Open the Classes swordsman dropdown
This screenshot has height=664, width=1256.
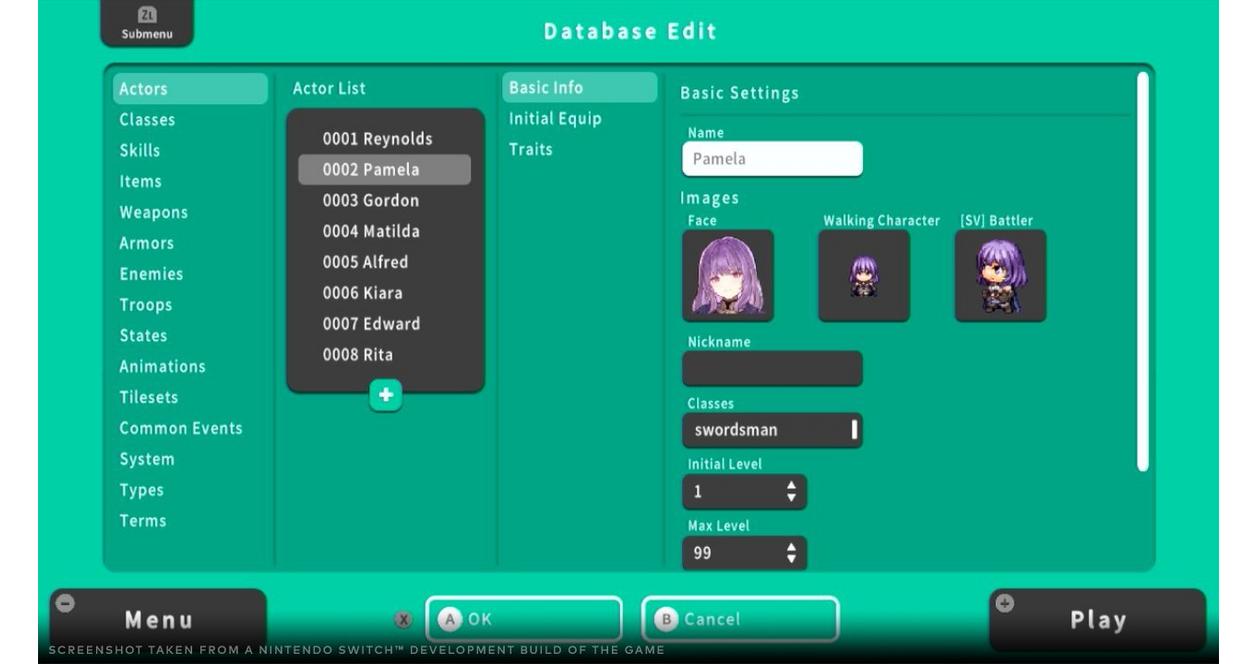pos(772,430)
